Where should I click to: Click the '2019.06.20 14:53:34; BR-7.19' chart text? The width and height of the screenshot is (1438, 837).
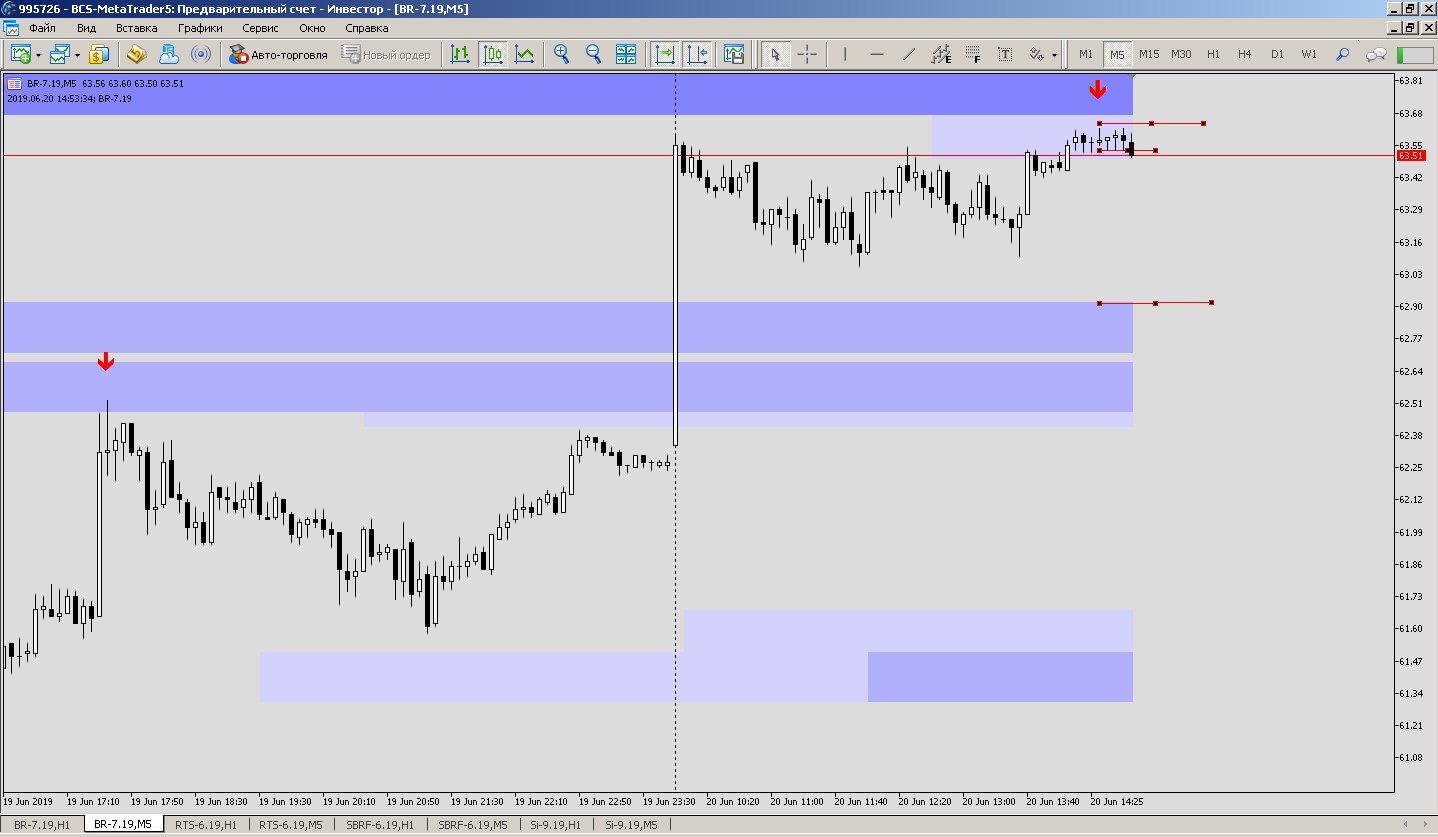pos(69,99)
